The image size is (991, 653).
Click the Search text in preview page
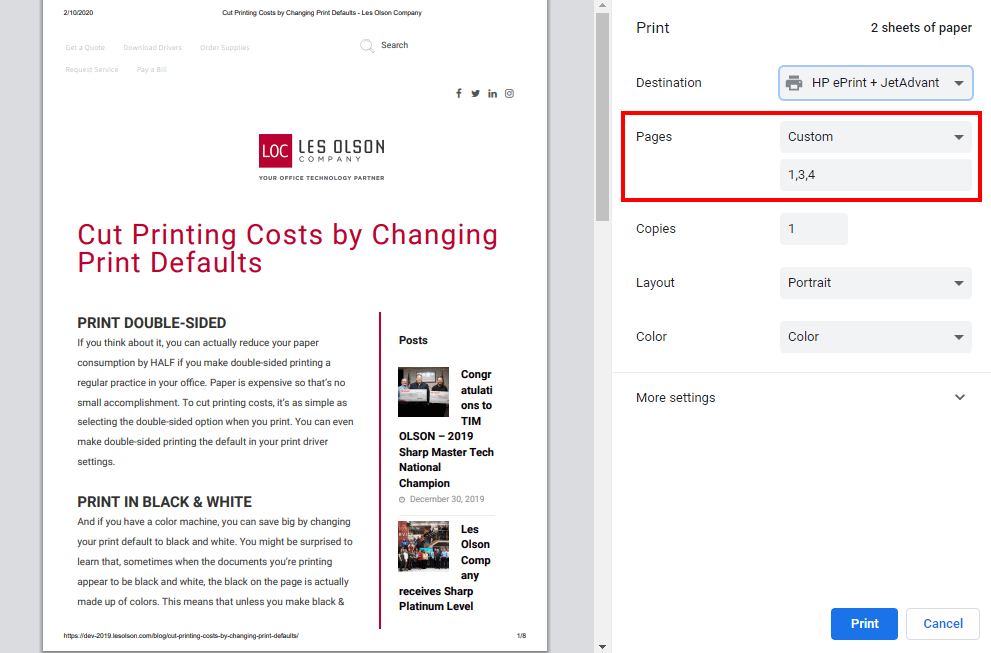pyautogui.click(x=394, y=46)
